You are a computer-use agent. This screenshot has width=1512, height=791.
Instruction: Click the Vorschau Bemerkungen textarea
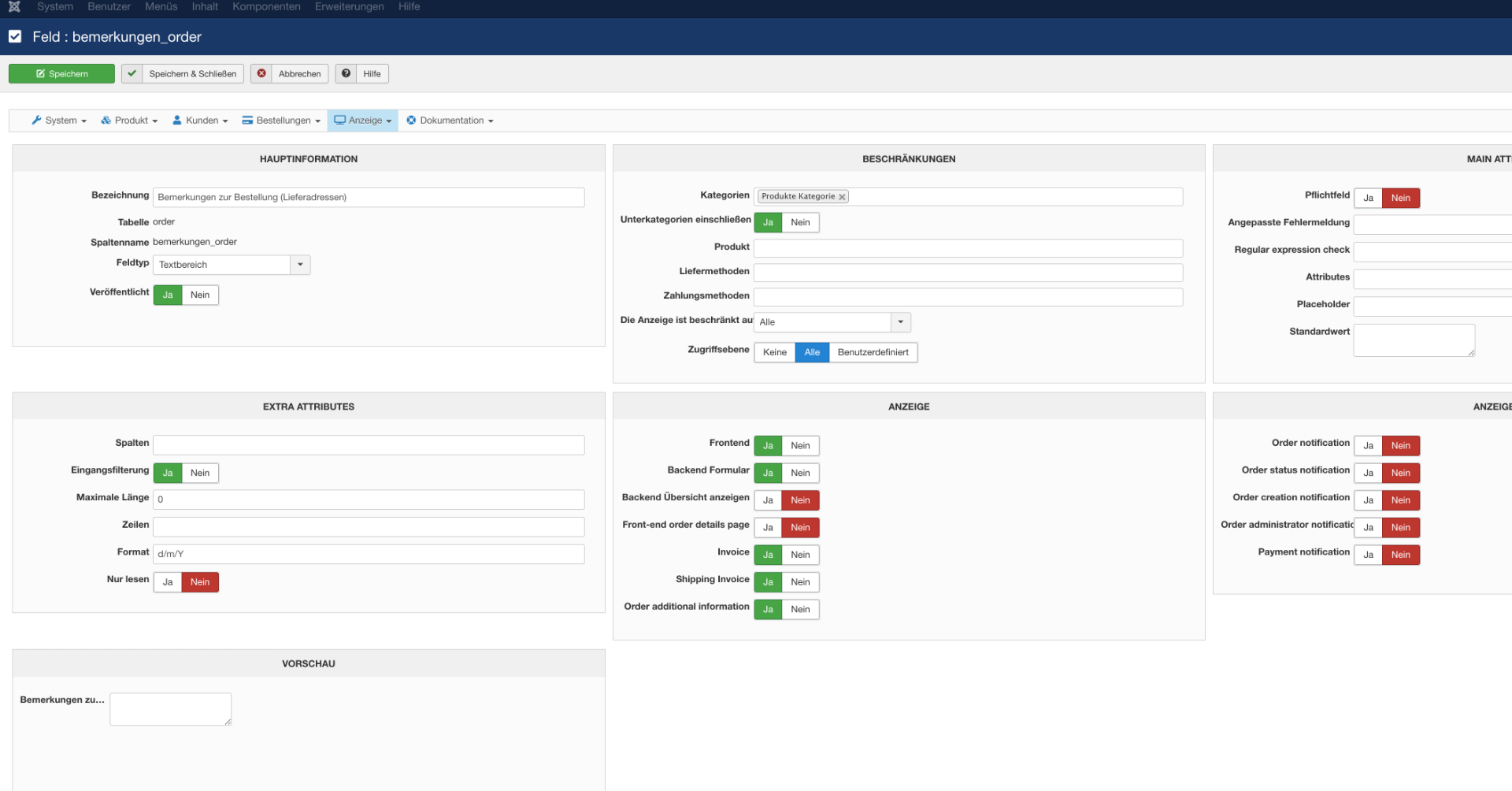171,709
